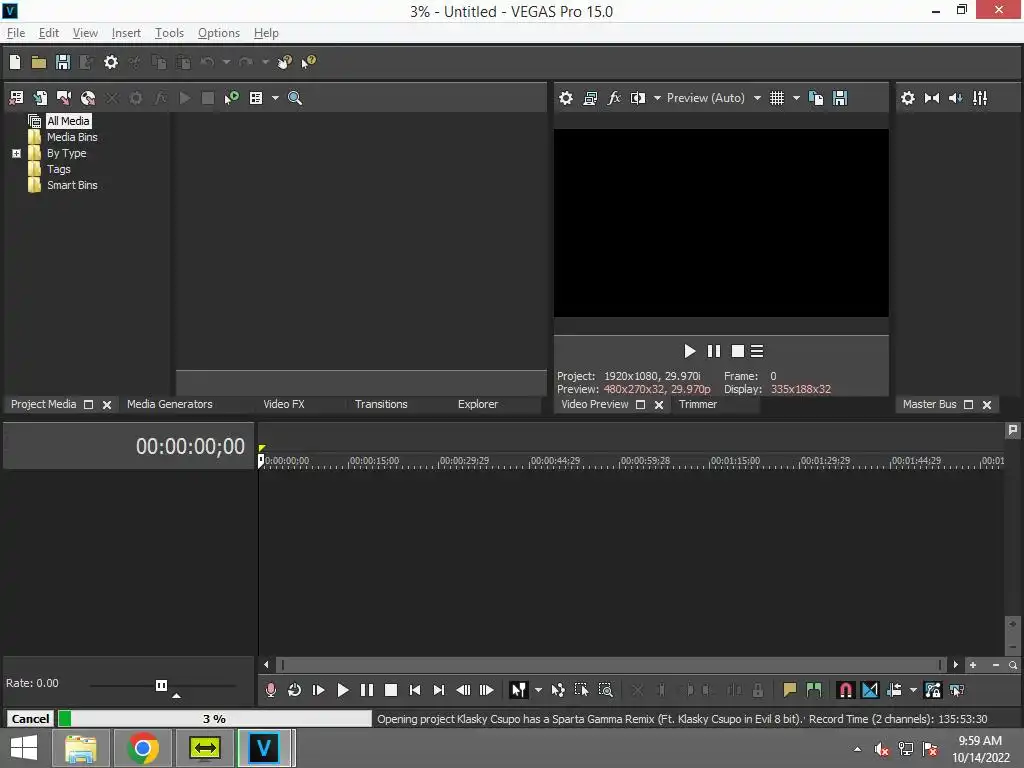
Task: Open Video Preview project settings gear
Action: click(x=566, y=98)
